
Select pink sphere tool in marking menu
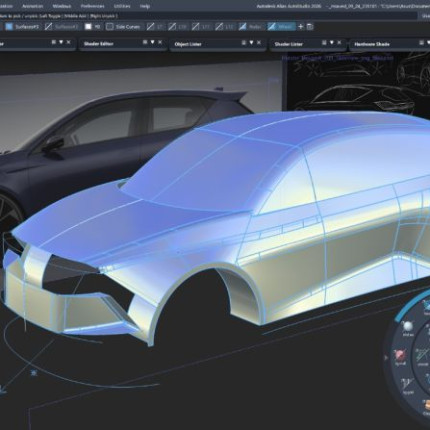(400, 355)
